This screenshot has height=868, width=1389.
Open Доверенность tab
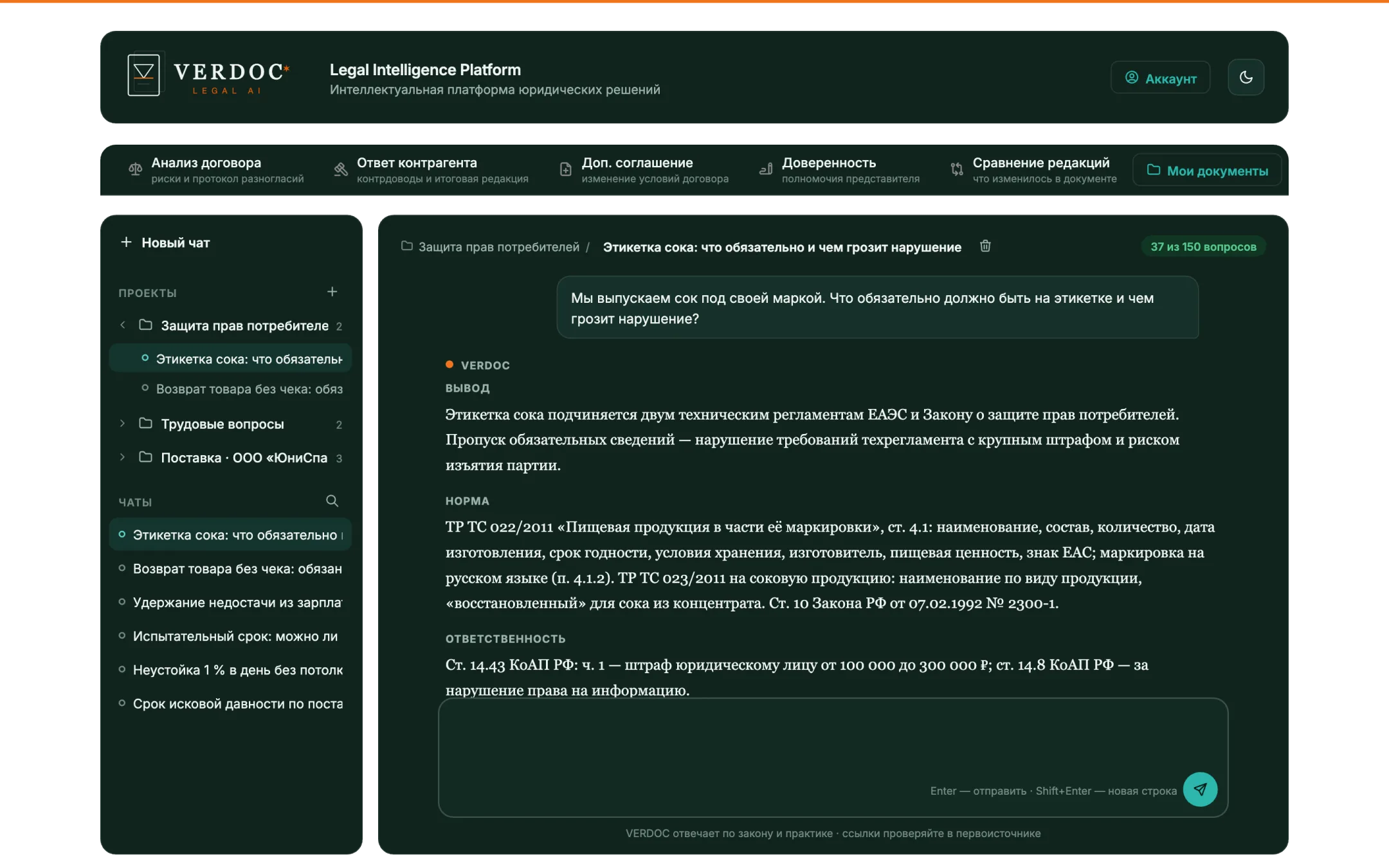839,170
